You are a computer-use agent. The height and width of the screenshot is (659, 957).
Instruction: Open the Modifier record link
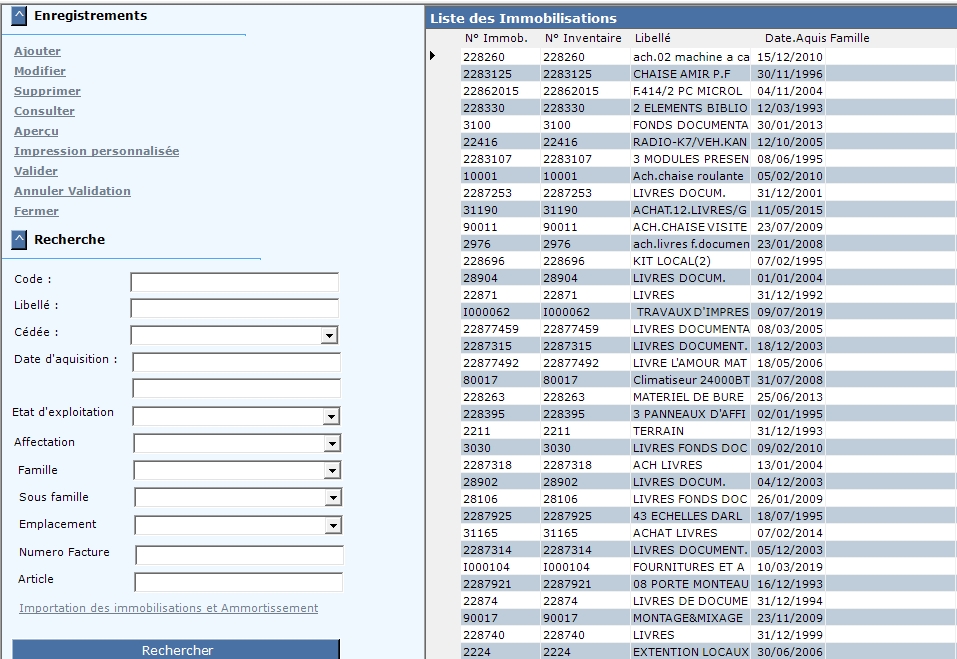click(x=40, y=71)
